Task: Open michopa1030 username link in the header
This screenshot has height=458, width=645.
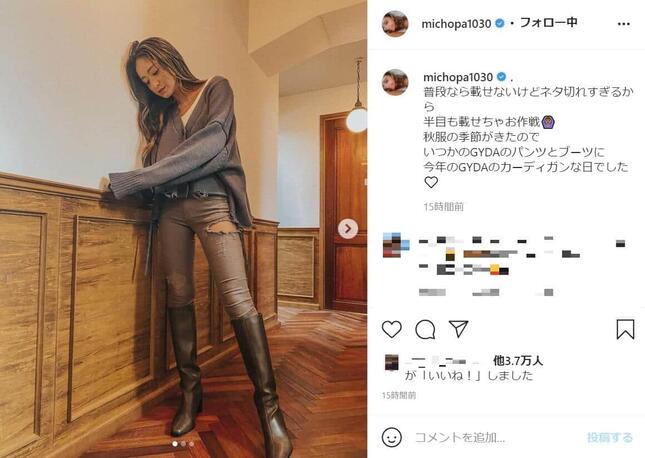Action: click(x=456, y=24)
